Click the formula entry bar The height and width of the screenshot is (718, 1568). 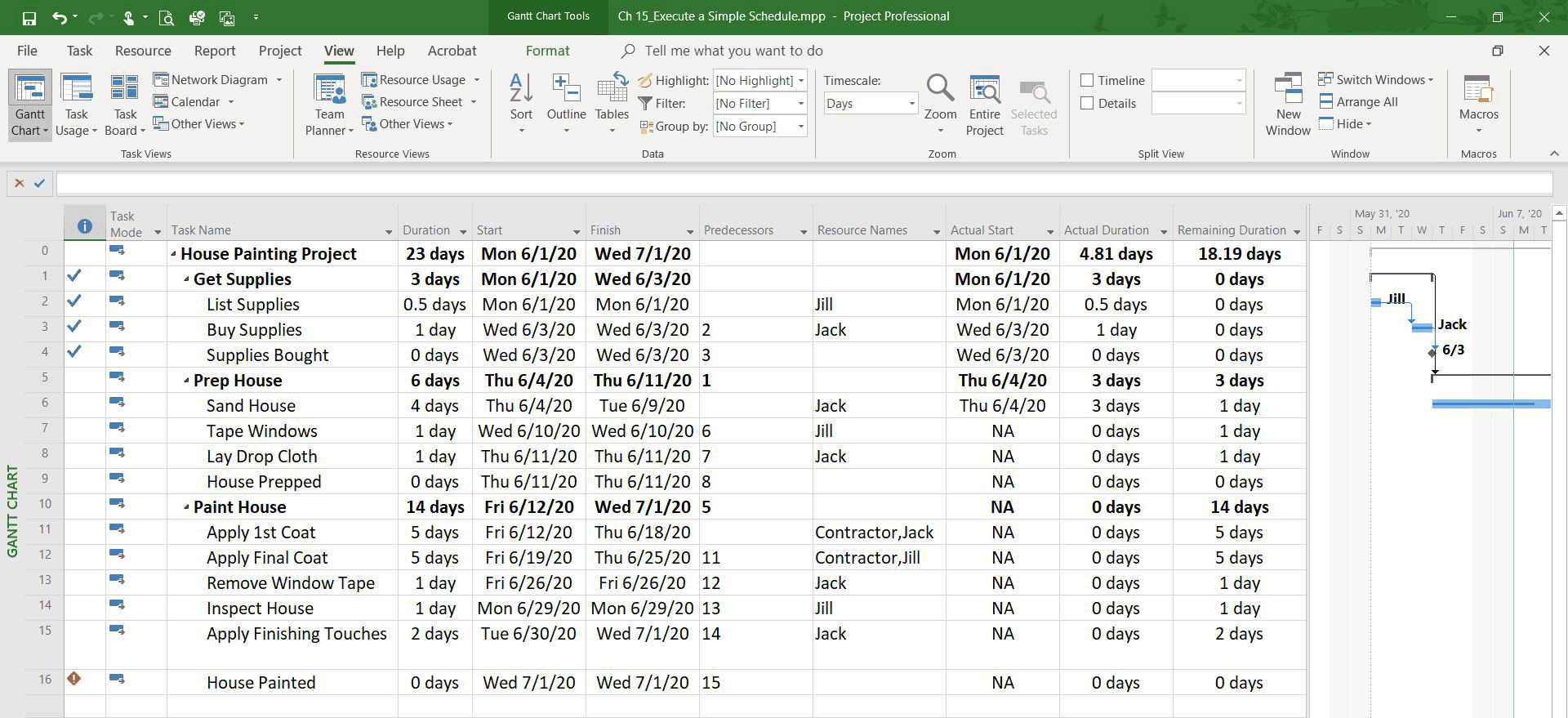pos(804,184)
